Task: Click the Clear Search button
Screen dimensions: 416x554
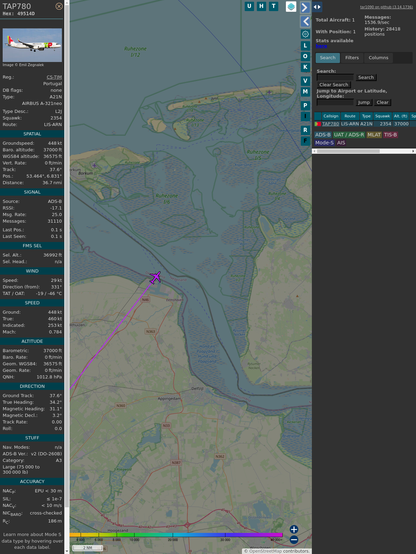Action: (334, 84)
